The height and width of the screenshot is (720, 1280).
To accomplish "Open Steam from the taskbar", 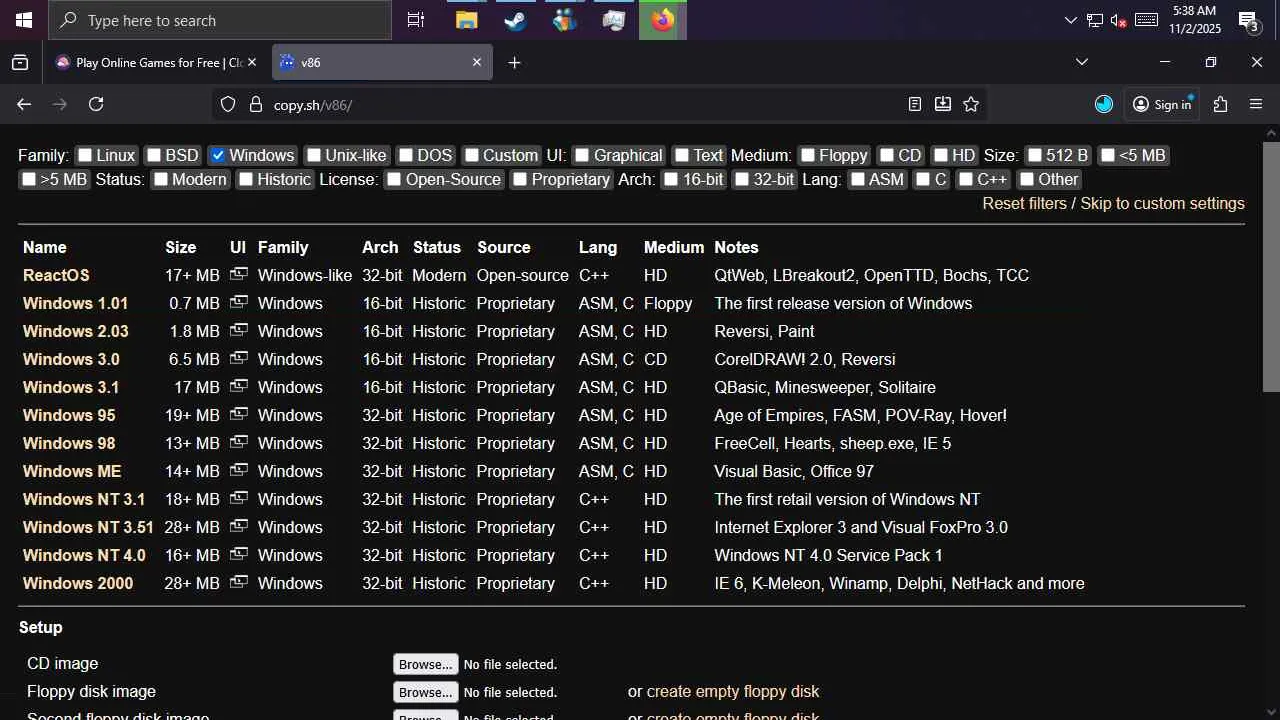I will (515, 20).
